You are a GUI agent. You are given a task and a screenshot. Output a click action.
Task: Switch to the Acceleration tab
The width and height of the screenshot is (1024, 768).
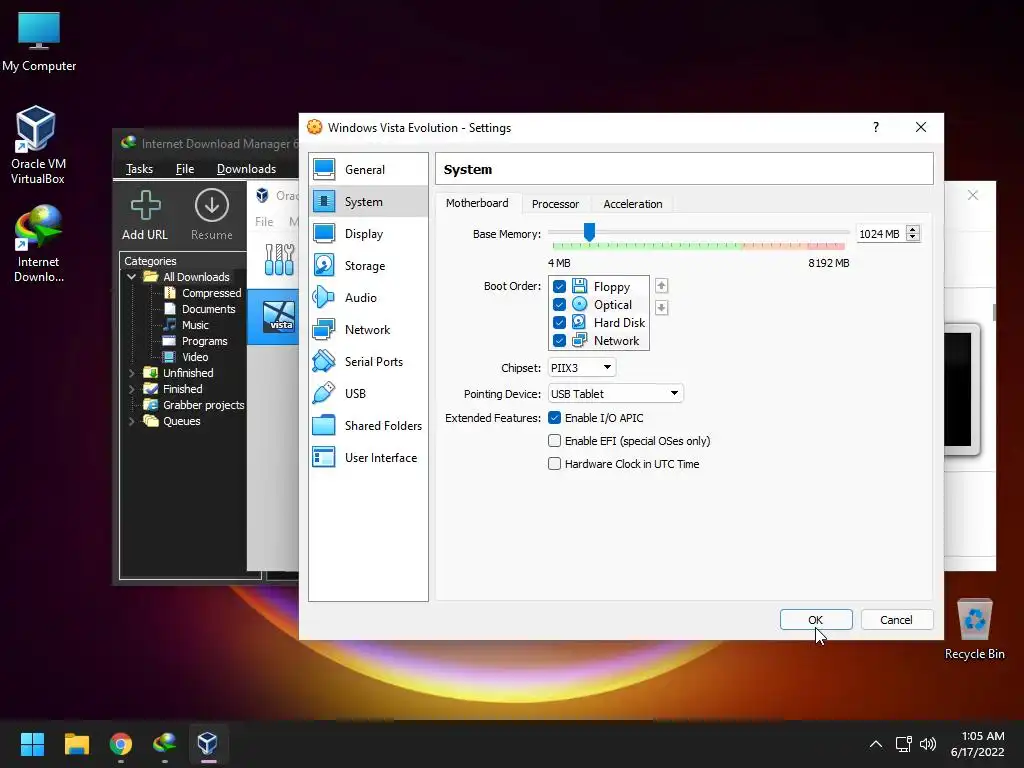tap(633, 204)
